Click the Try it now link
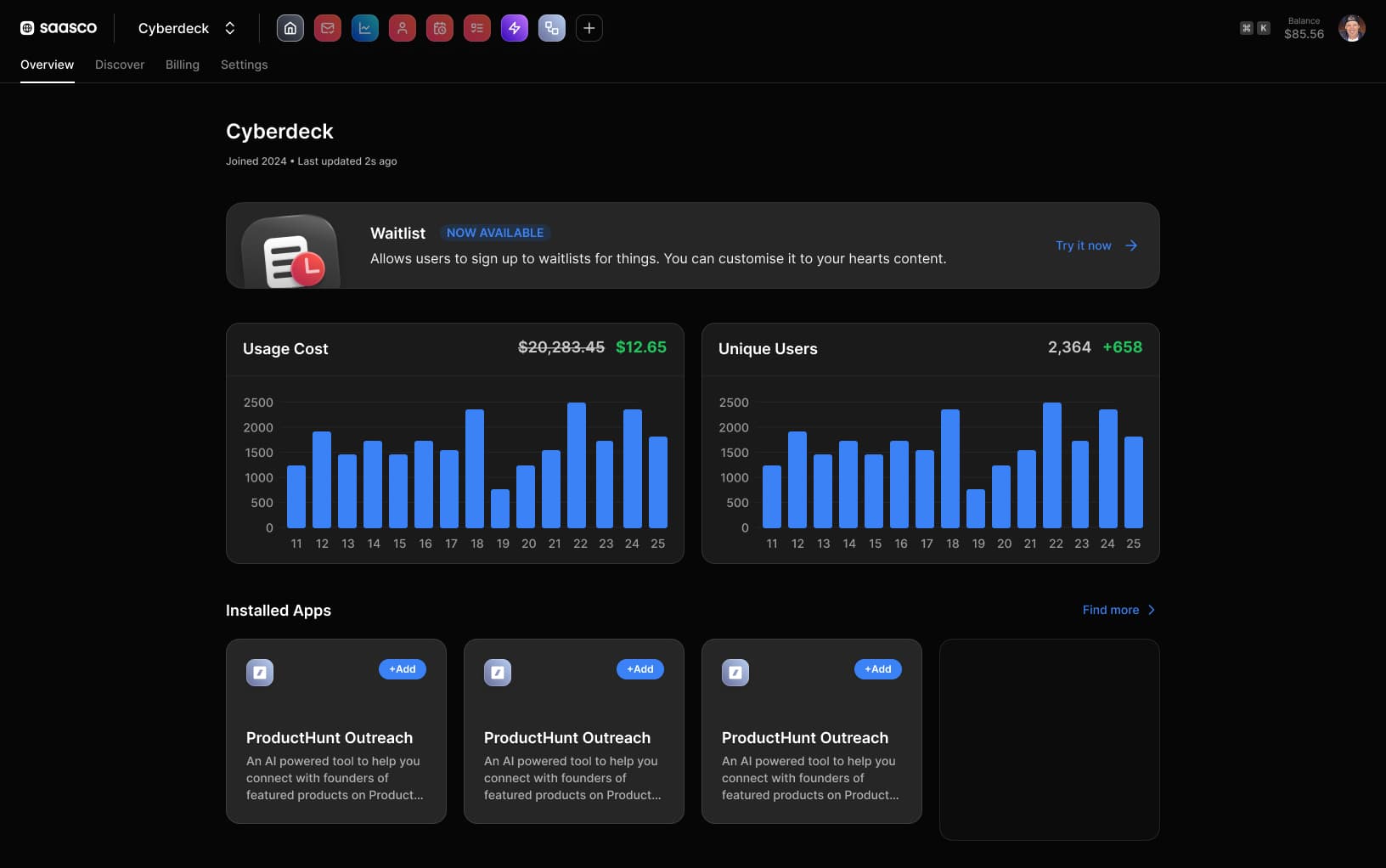 [x=1096, y=245]
